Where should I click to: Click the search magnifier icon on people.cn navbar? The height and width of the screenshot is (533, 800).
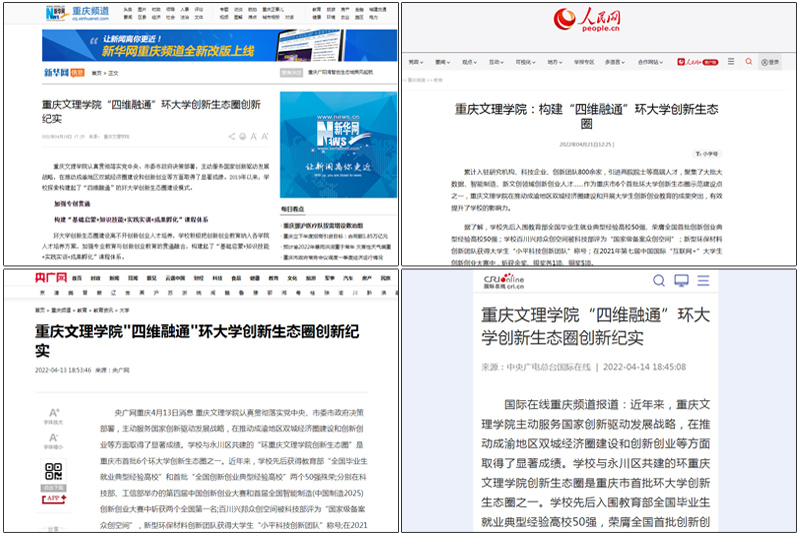(749, 61)
